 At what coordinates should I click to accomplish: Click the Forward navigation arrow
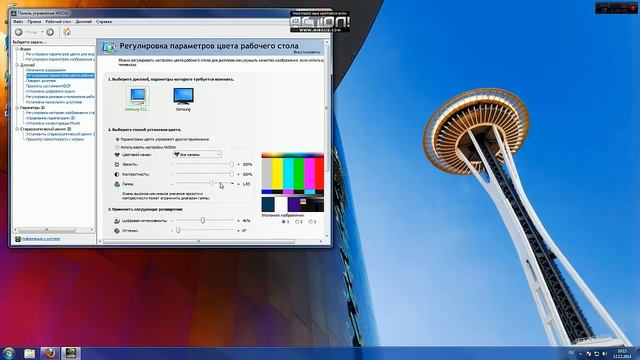click(50, 32)
